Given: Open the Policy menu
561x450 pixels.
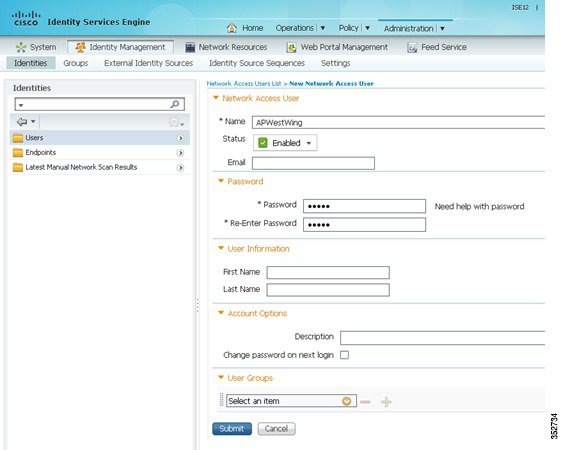Looking at the screenshot, I should [x=354, y=28].
